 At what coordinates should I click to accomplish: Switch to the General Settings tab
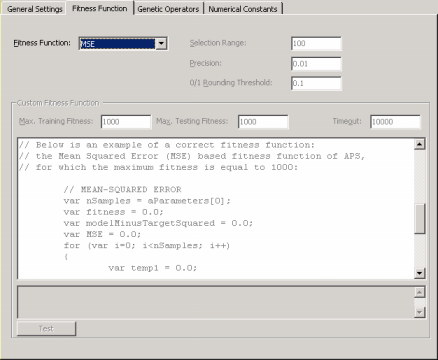34,9
